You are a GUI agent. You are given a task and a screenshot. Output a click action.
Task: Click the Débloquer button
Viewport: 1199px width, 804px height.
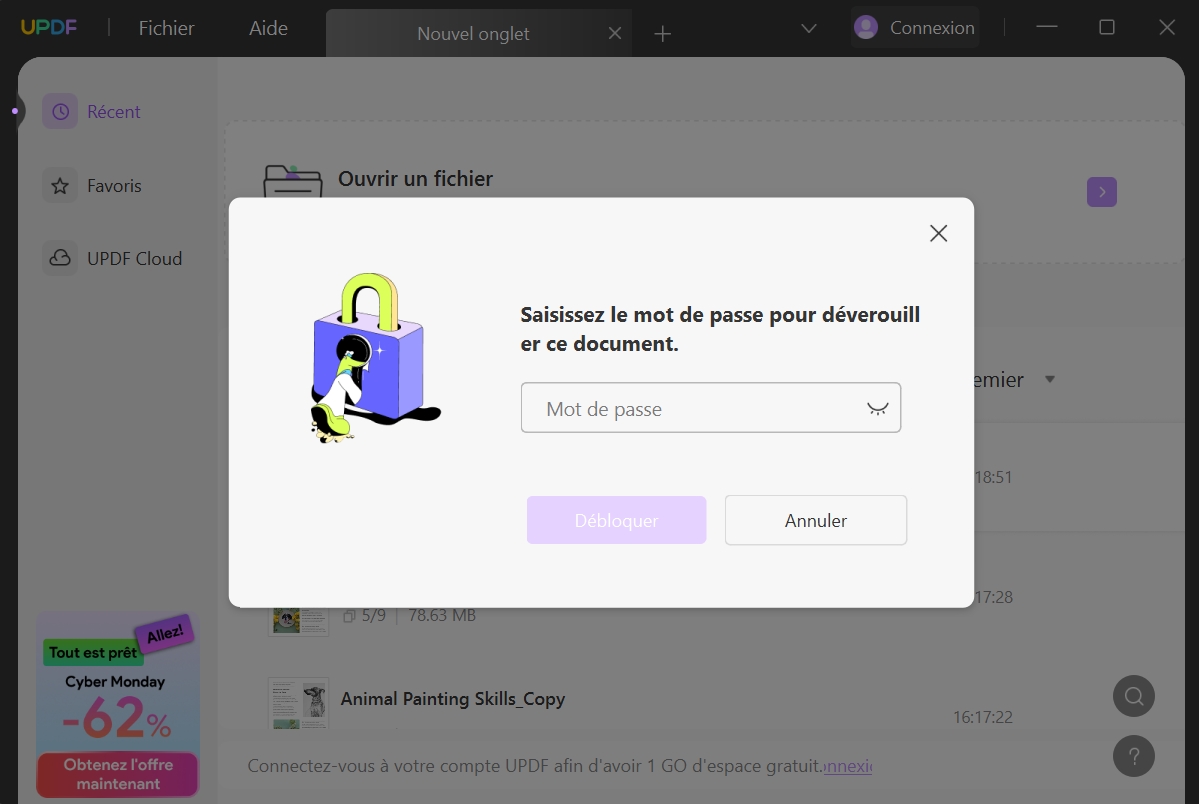616,520
